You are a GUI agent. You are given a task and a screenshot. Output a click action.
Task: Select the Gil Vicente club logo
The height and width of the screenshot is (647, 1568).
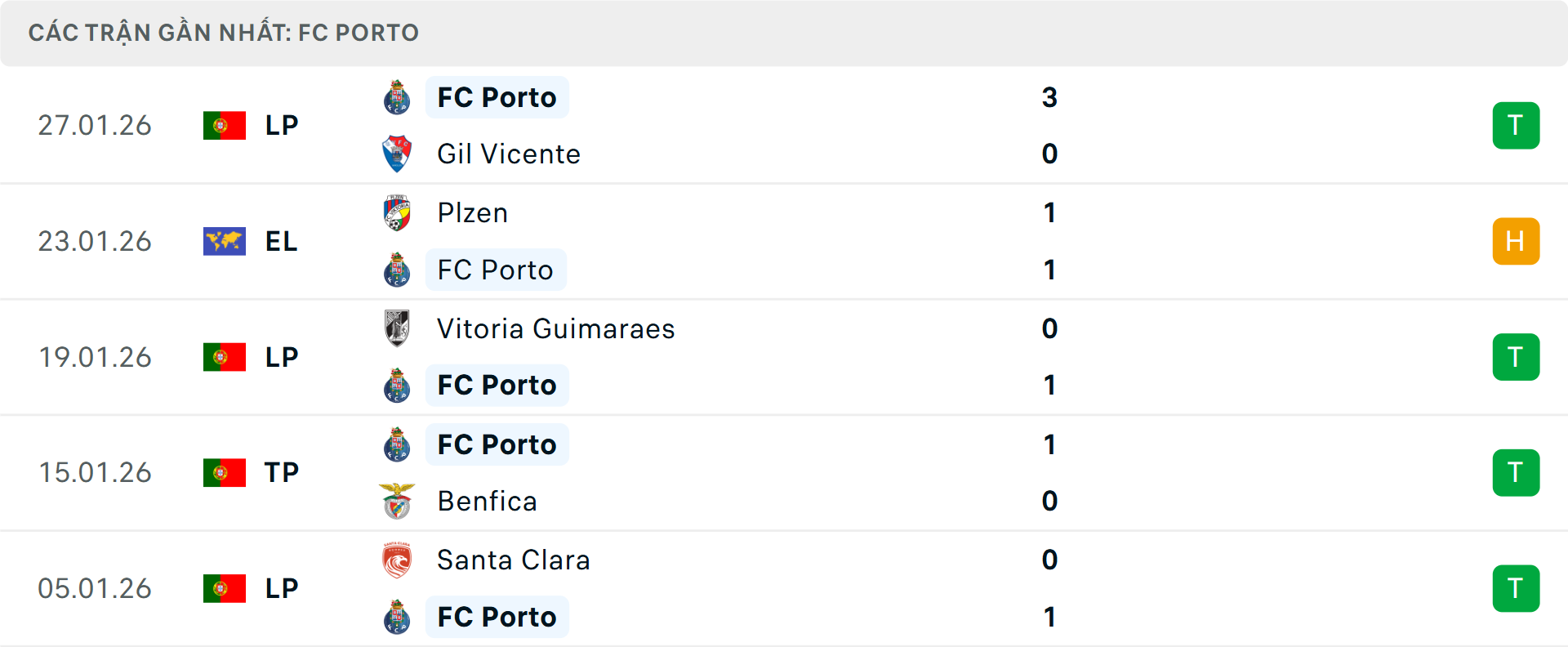(x=397, y=154)
